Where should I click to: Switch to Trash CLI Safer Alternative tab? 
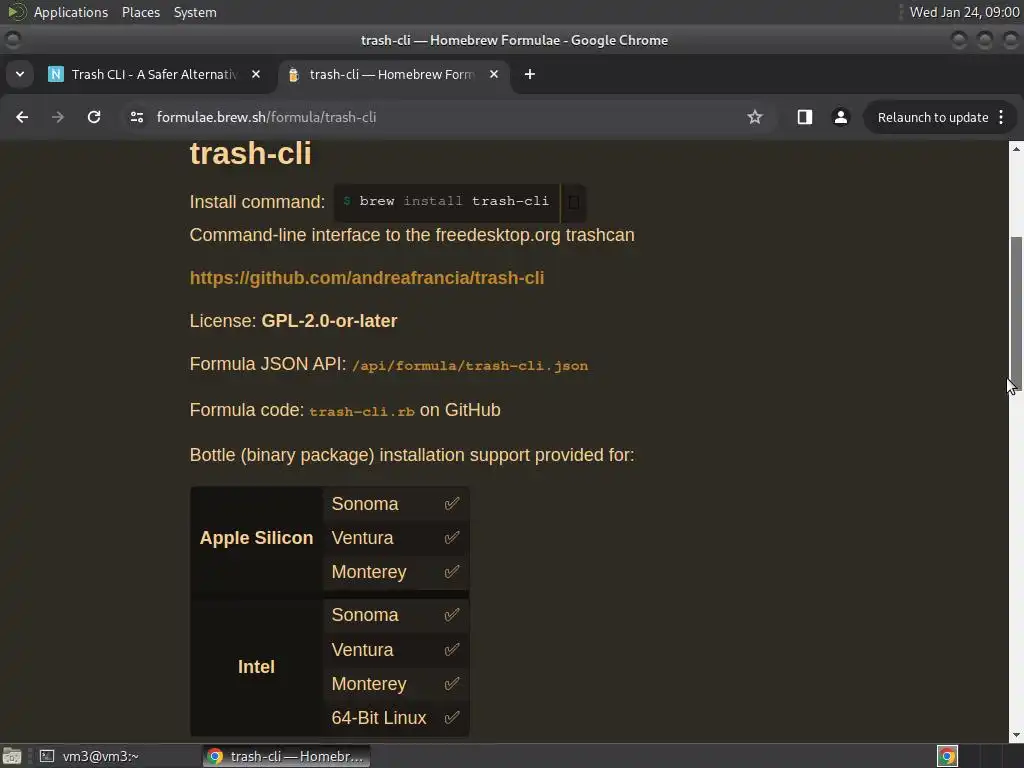click(155, 74)
